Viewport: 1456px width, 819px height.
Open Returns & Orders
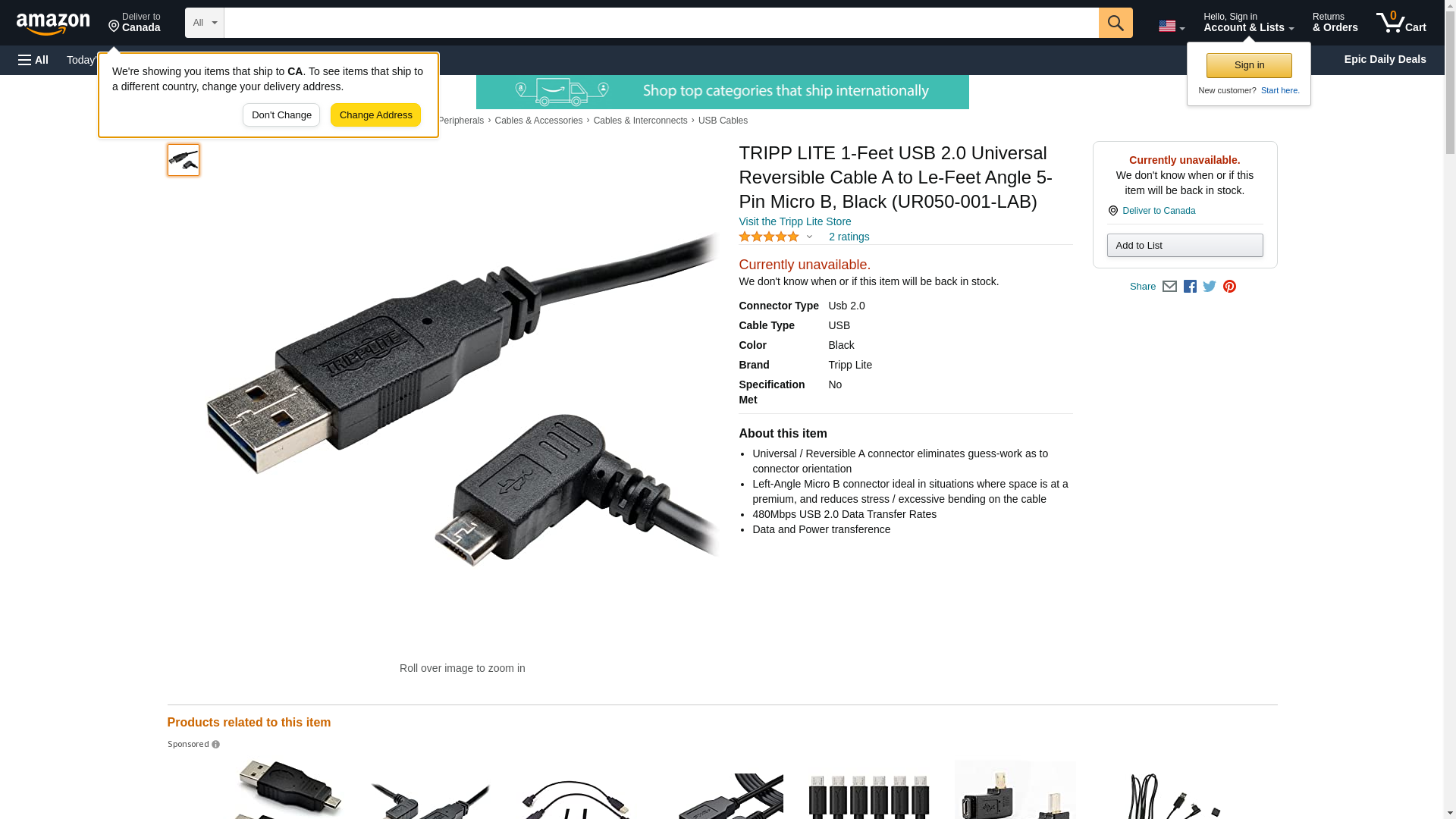coord(1335,23)
